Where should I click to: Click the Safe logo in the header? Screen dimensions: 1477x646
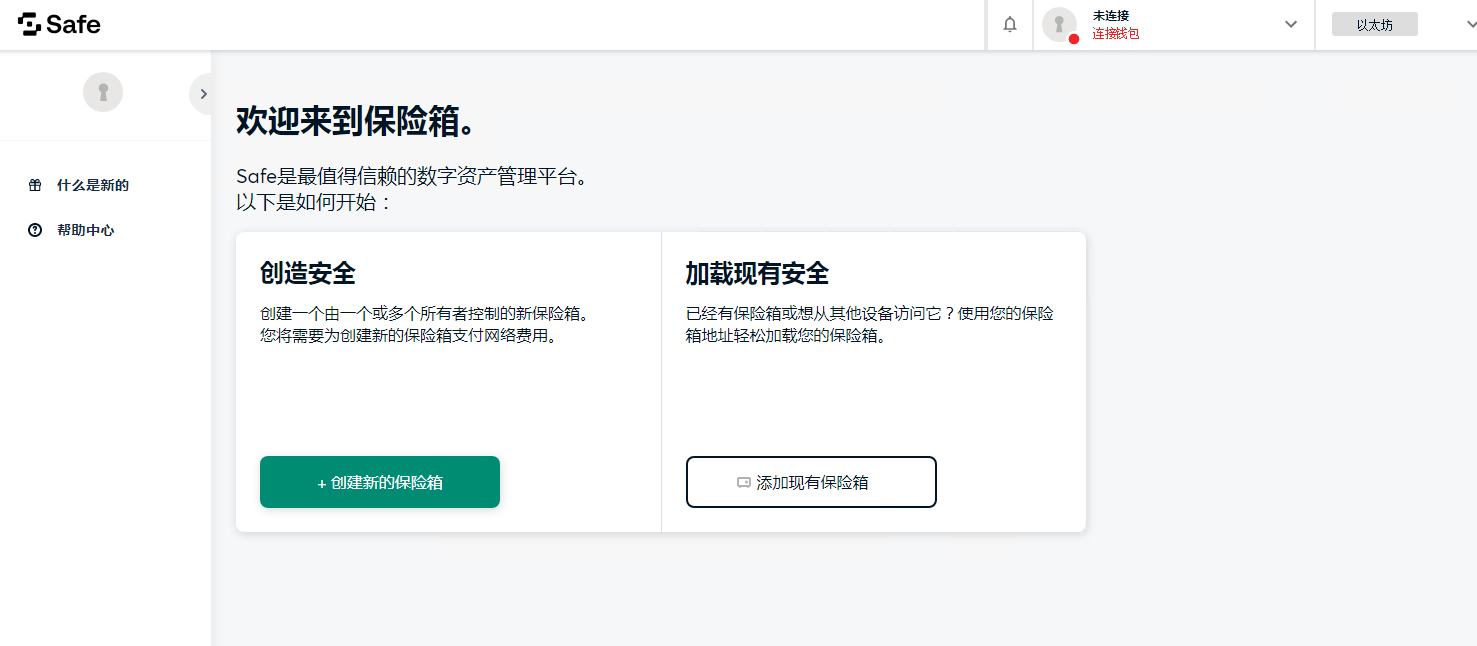point(59,25)
